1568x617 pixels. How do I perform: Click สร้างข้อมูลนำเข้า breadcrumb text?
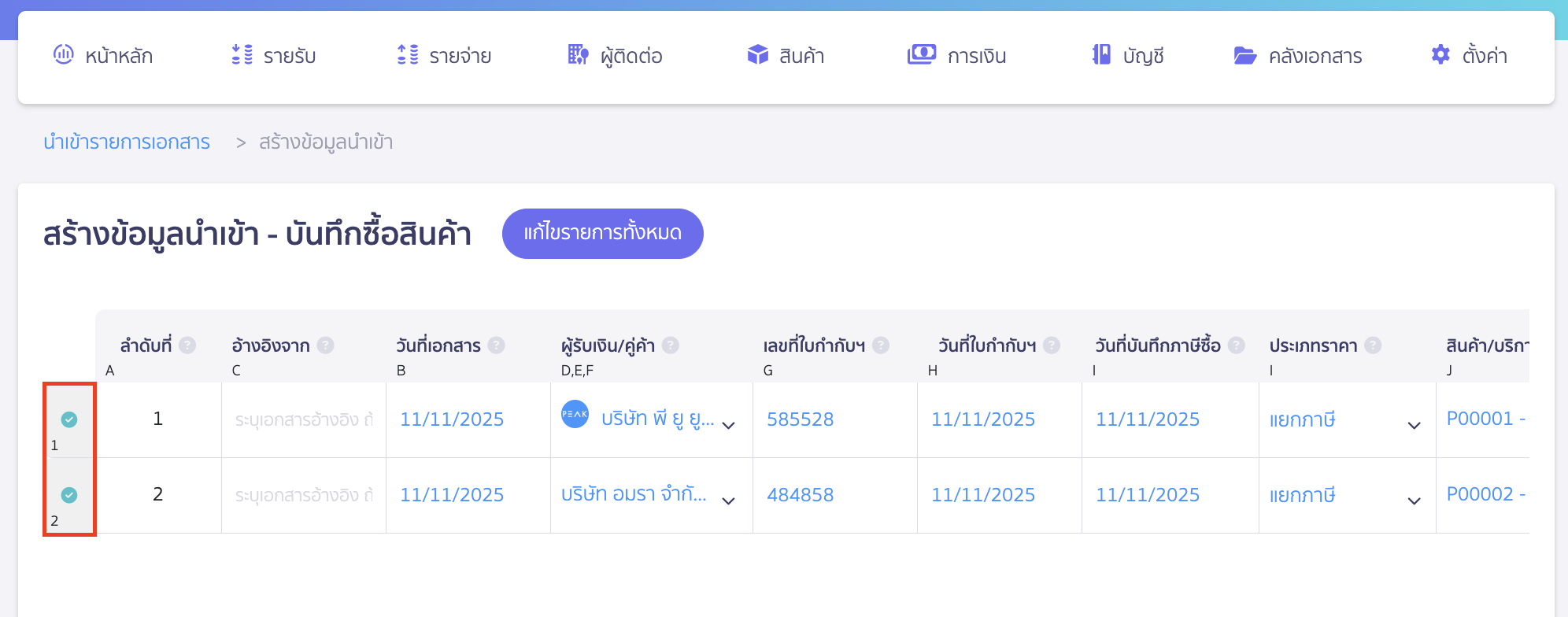click(x=326, y=142)
